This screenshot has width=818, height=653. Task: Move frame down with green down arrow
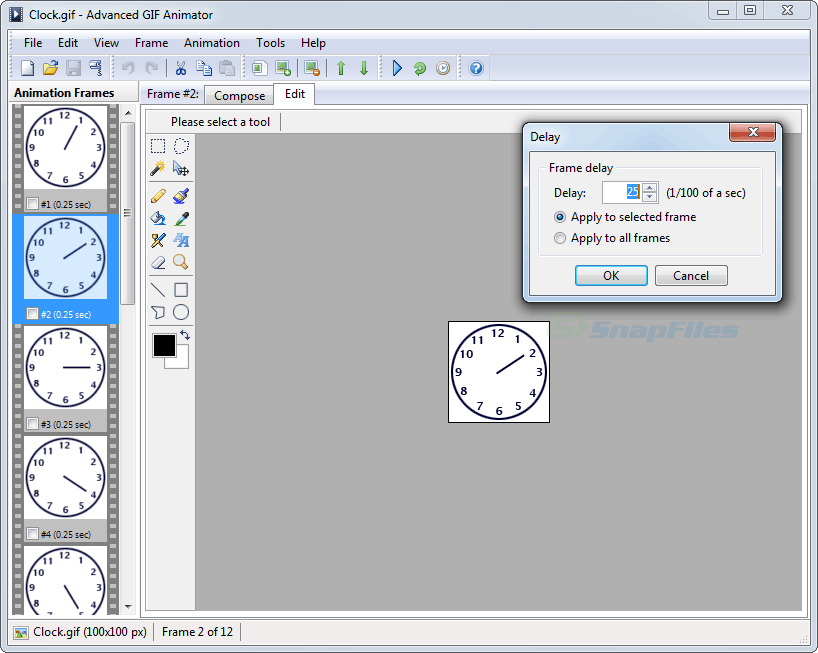364,68
